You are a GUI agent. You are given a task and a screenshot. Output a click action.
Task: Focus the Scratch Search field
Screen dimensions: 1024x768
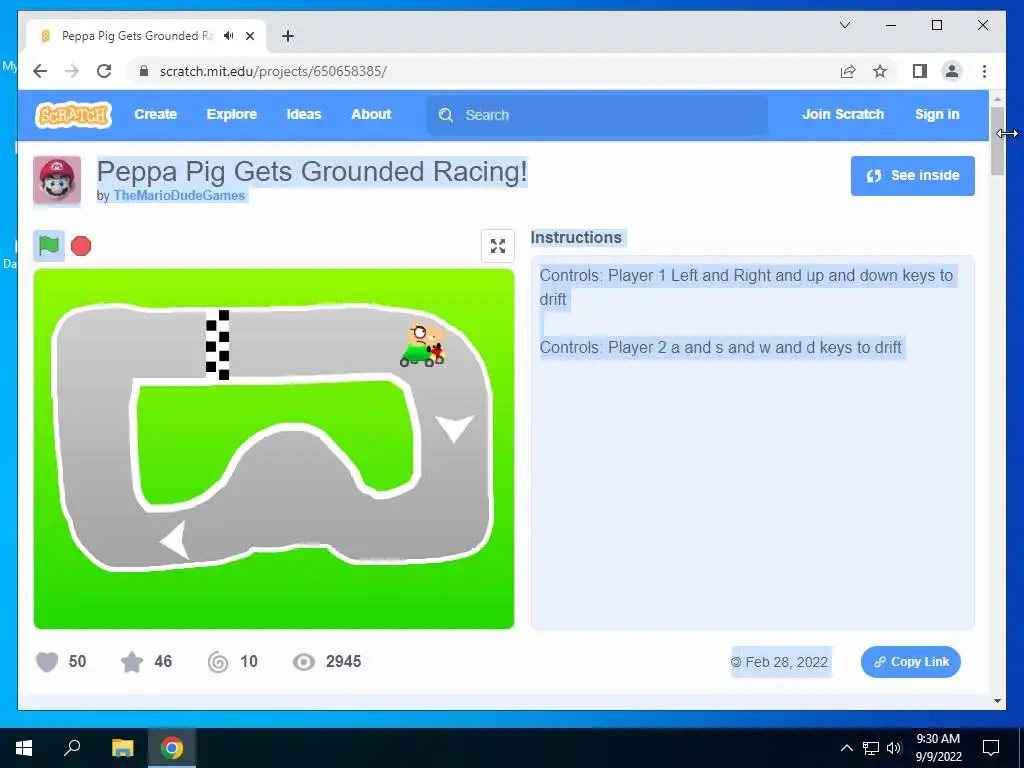(x=597, y=115)
